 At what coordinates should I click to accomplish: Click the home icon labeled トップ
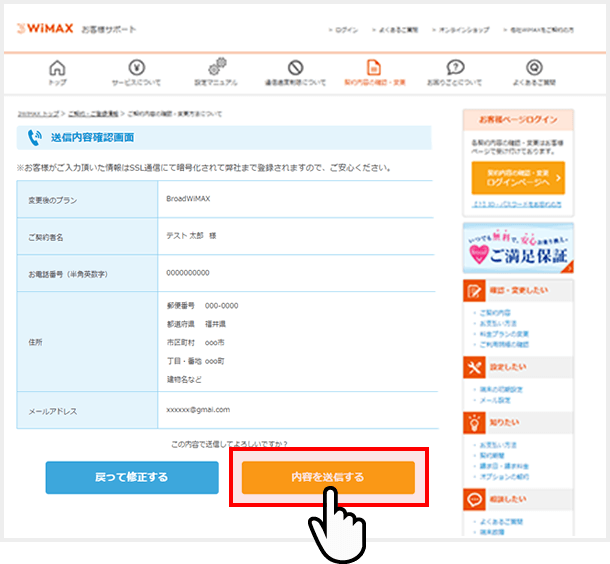[57, 69]
